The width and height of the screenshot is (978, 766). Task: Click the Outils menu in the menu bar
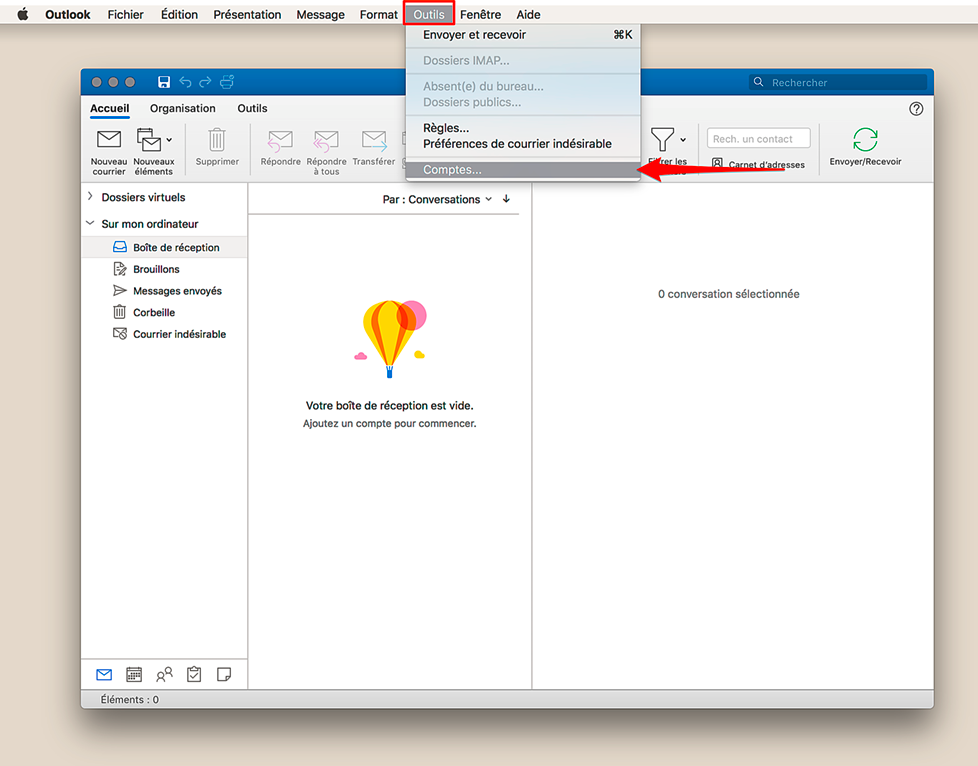point(429,14)
